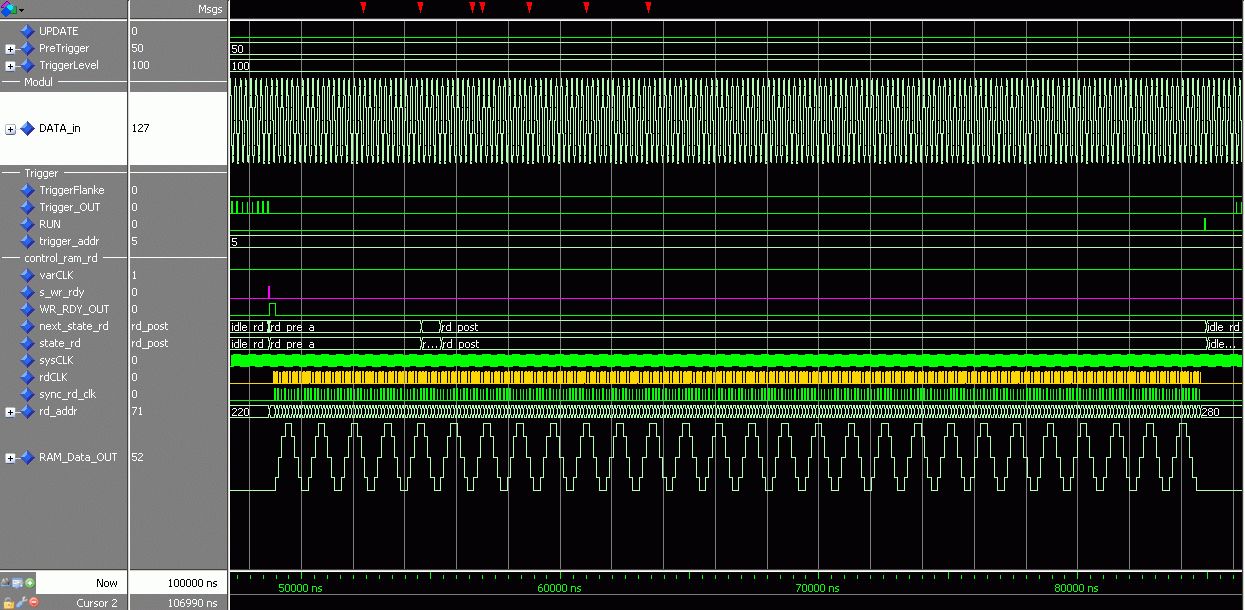Click the red remove cursor icon
This screenshot has width=1245, height=610.
pos(33,602)
